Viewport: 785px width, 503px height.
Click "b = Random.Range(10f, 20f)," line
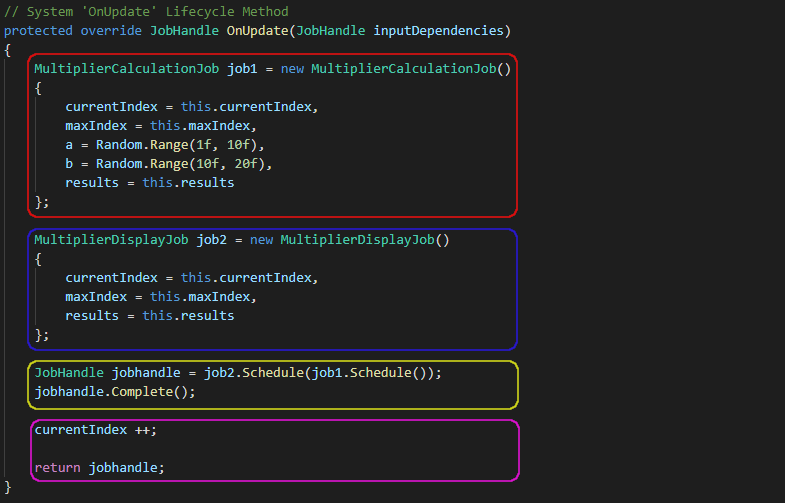tap(169, 164)
